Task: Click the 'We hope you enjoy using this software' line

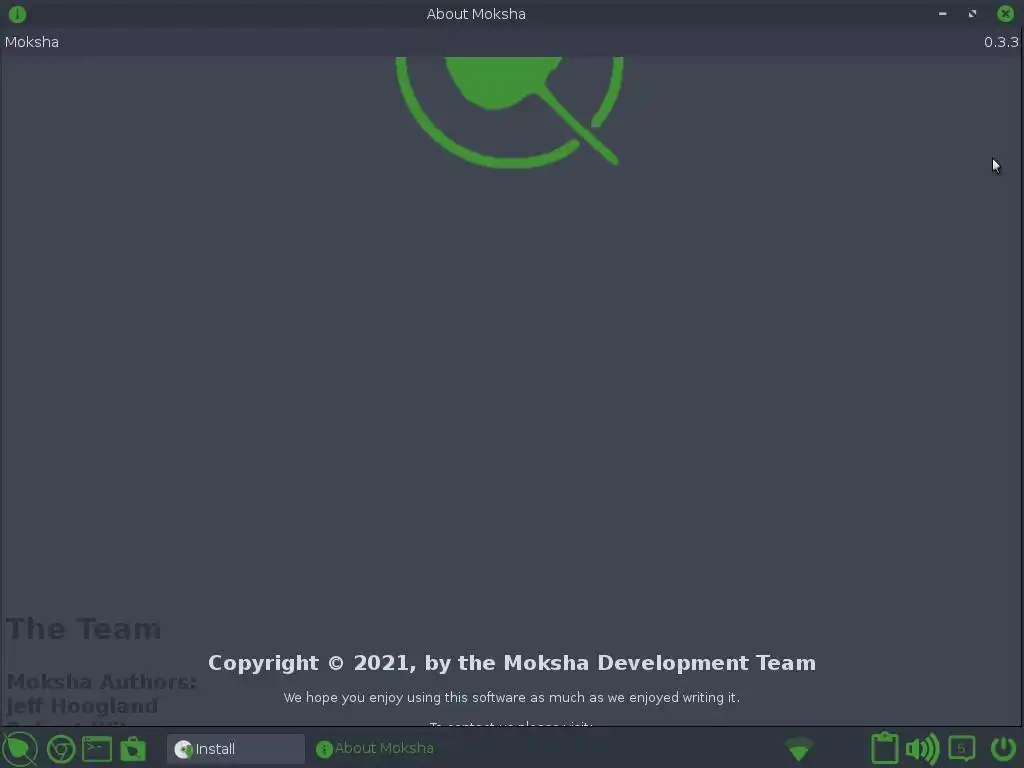Action: click(x=511, y=697)
